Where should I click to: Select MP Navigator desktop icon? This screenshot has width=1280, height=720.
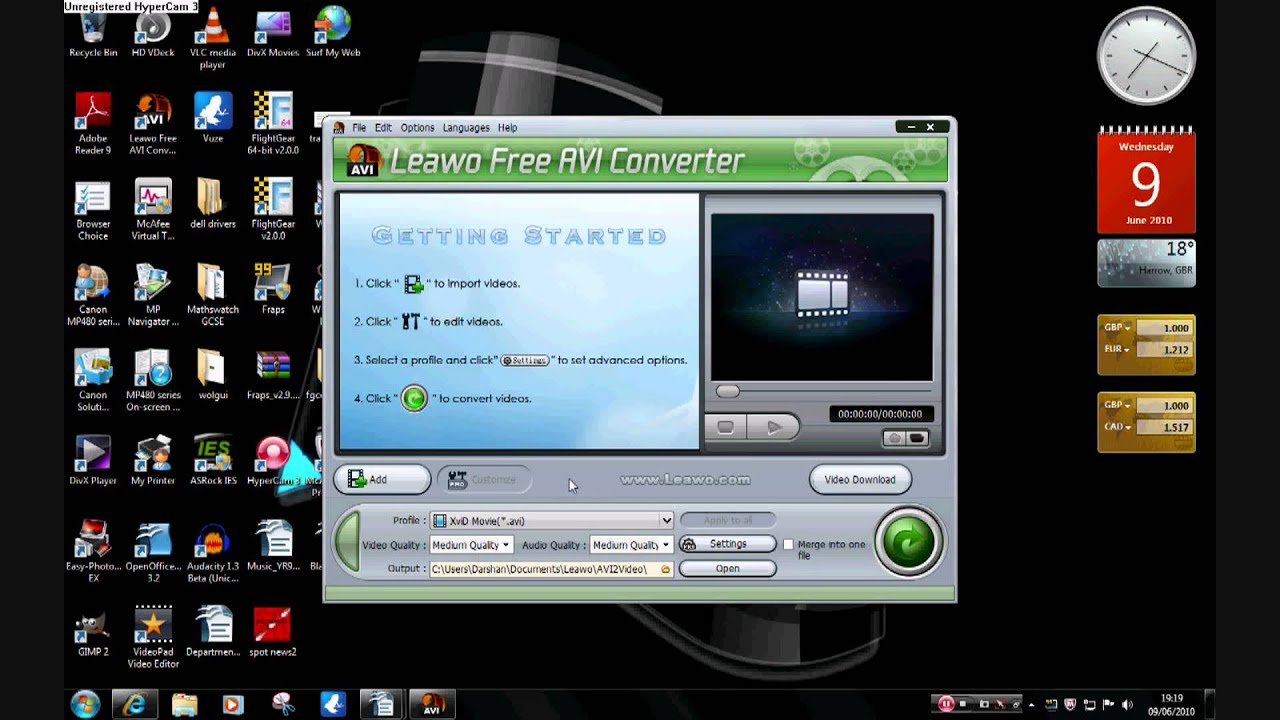point(153,295)
